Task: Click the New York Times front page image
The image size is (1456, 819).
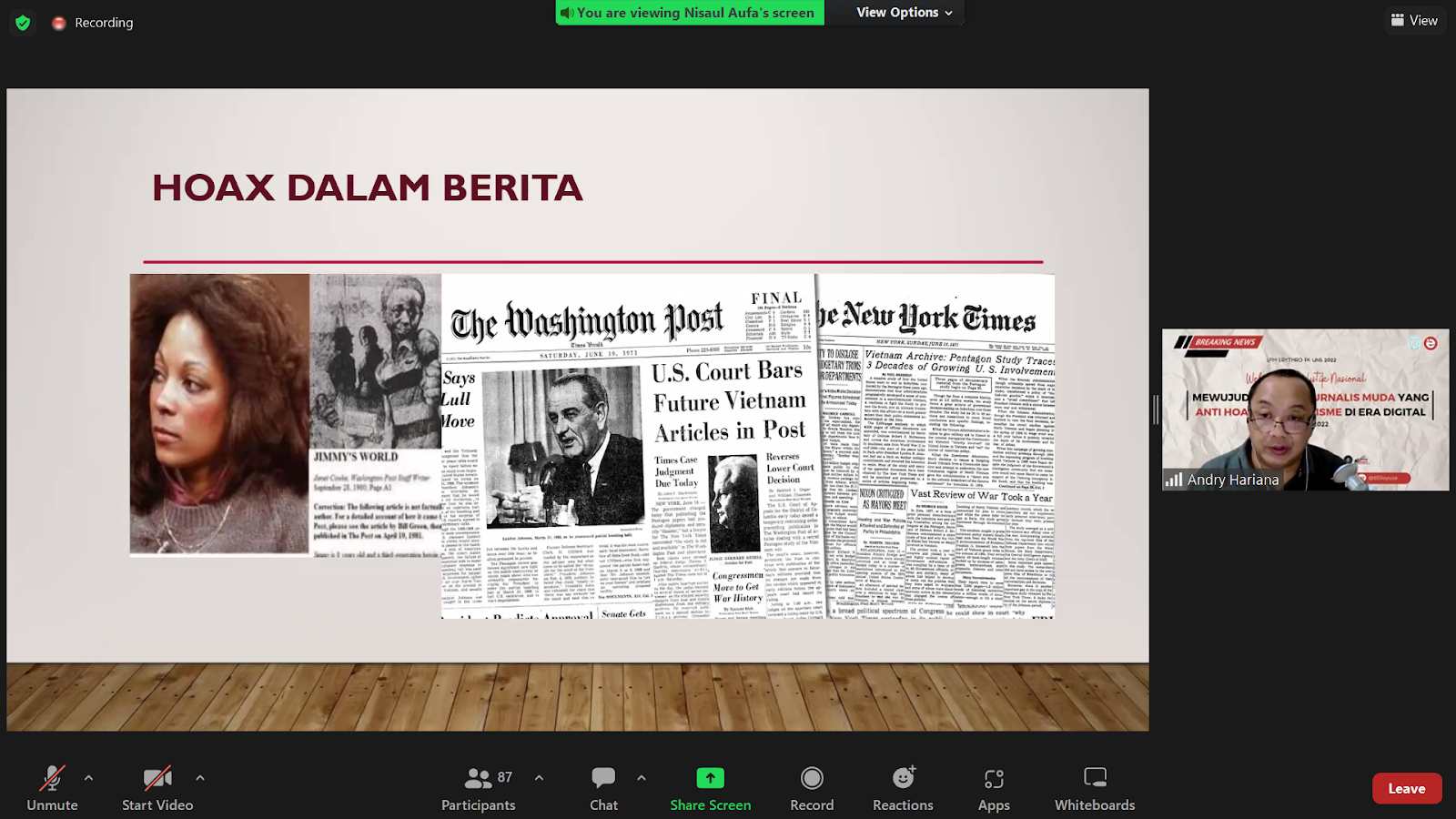Action: tap(935, 446)
